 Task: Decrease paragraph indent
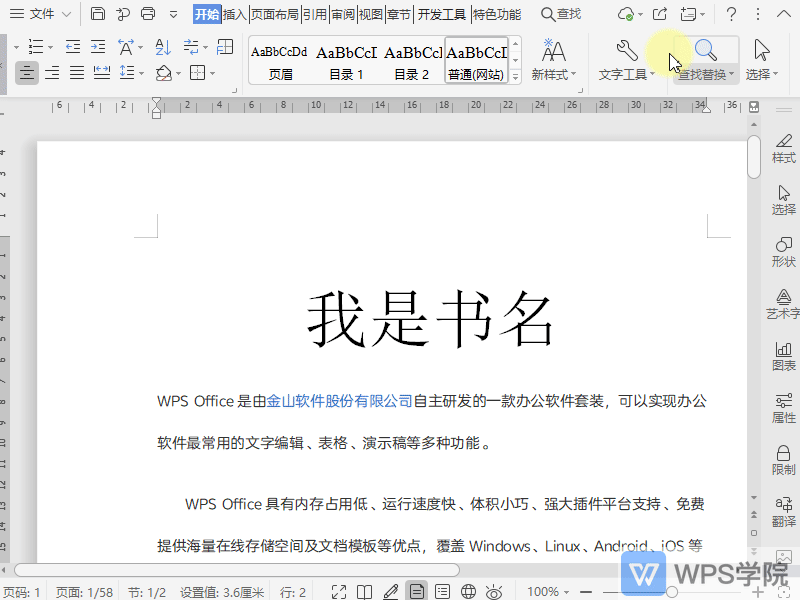point(73,47)
